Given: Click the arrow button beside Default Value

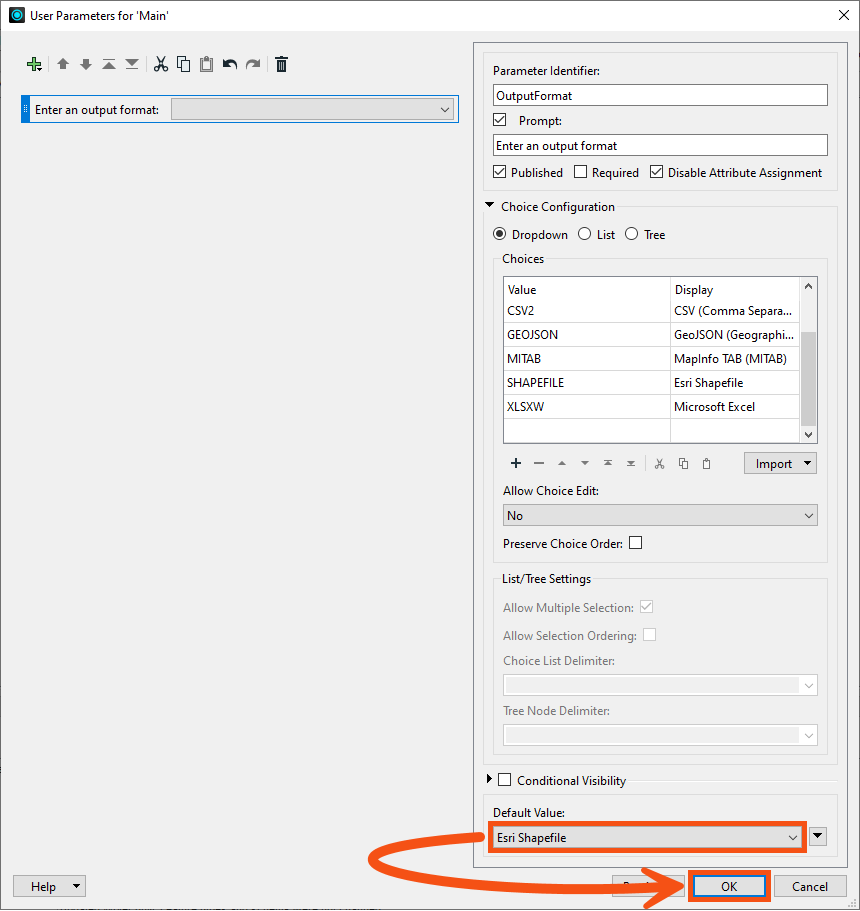Looking at the screenshot, I should 818,837.
